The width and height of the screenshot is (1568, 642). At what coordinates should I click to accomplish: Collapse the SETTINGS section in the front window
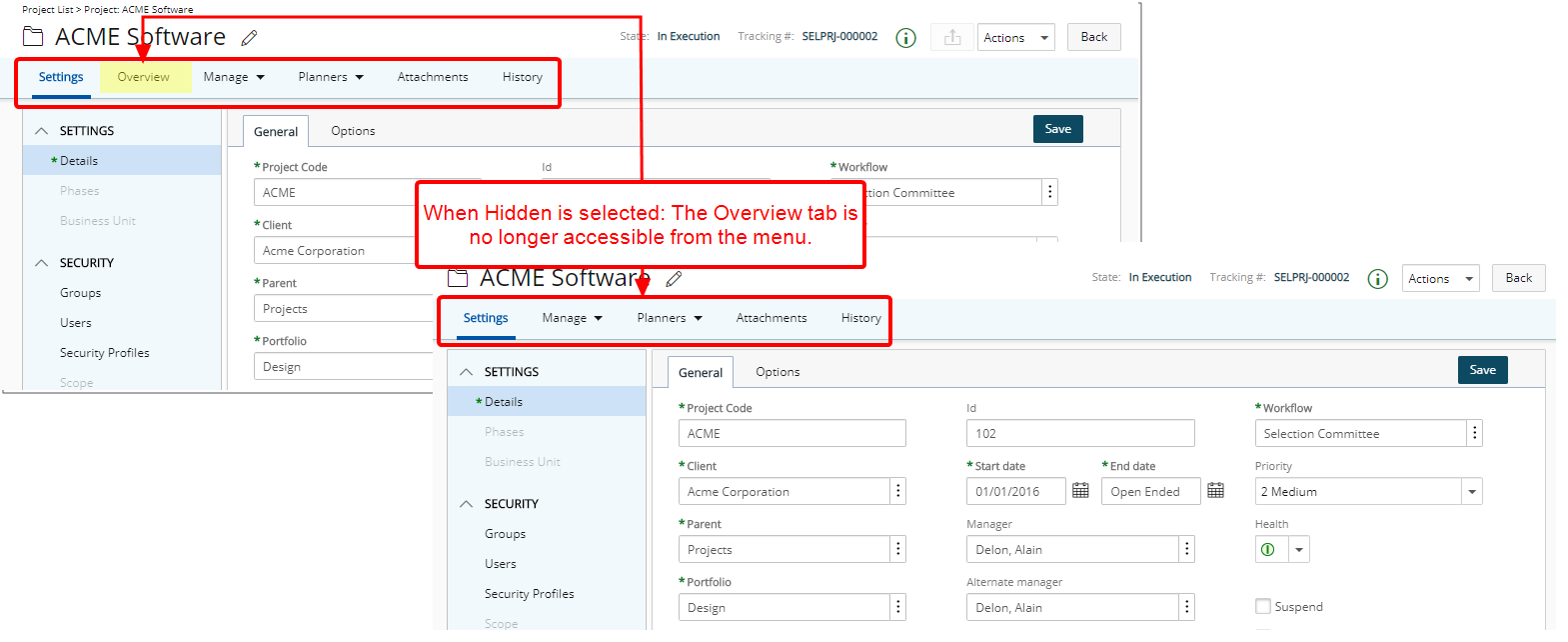click(467, 372)
